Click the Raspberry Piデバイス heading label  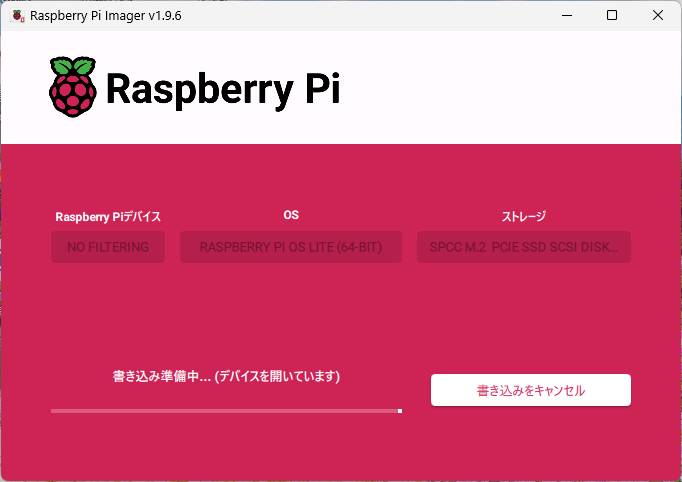pyautogui.click(x=108, y=216)
